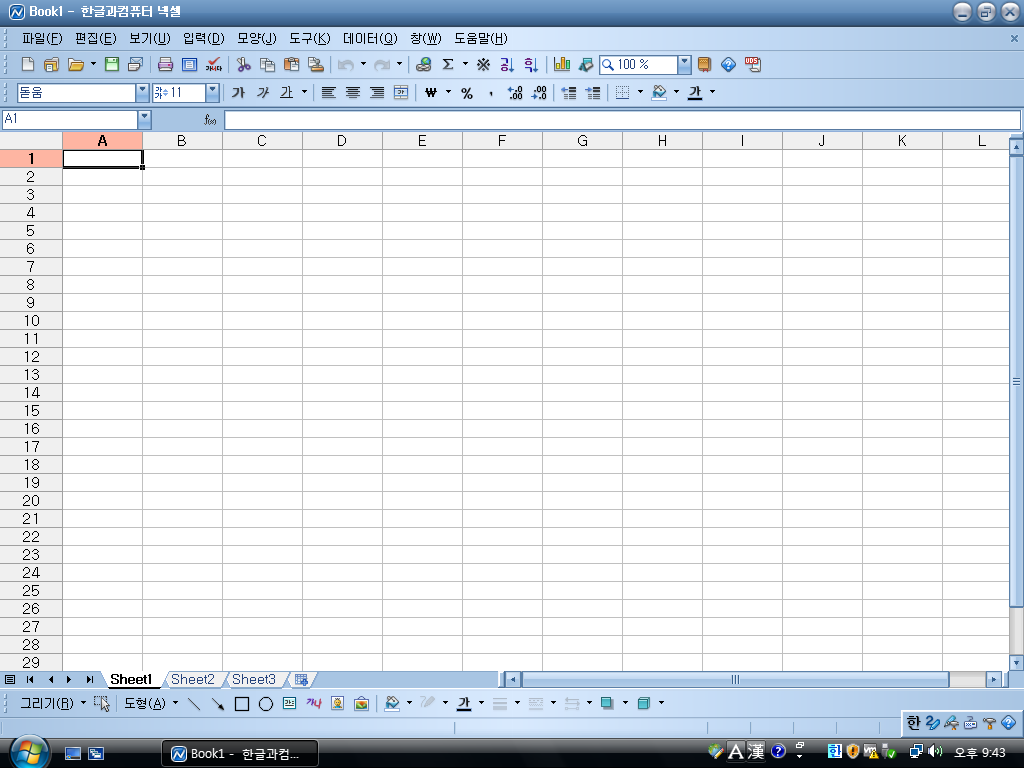Toggle italic text formatting

coord(263,93)
